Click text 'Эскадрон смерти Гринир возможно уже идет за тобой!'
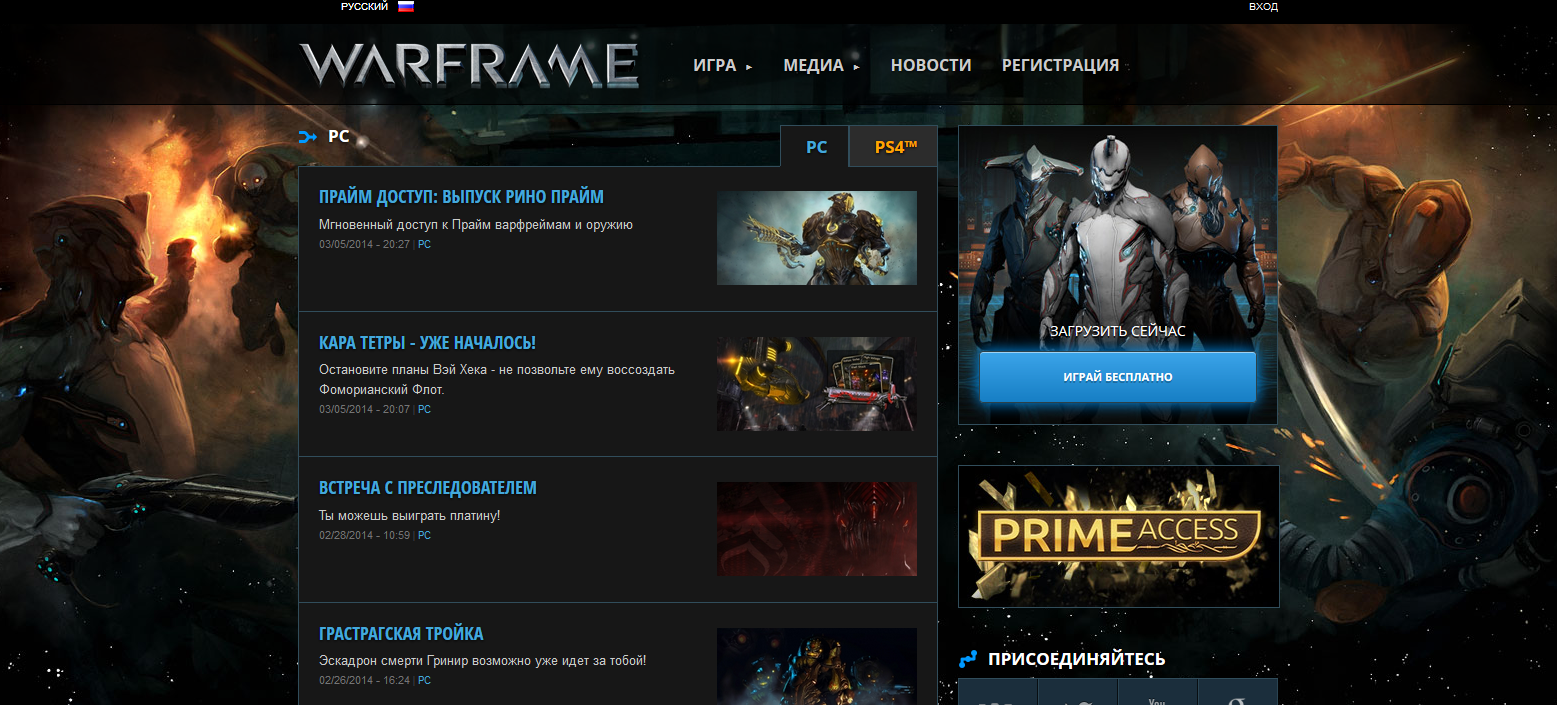 click(x=483, y=661)
